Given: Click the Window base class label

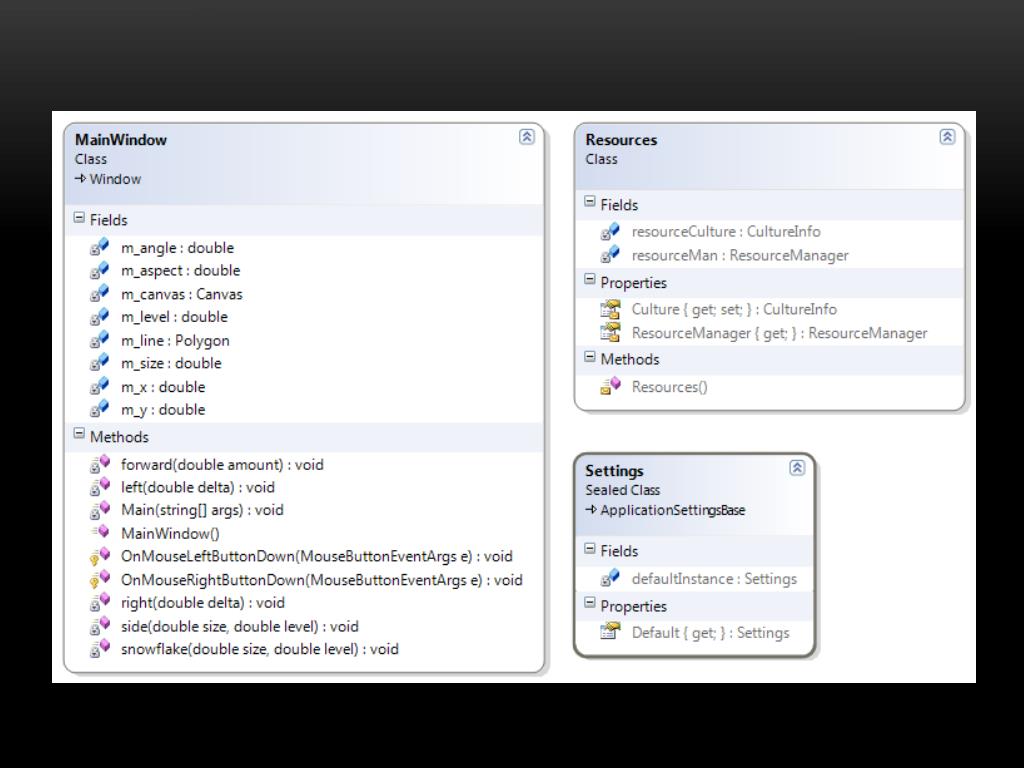Looking at the screenshot, I should (115, 179).
